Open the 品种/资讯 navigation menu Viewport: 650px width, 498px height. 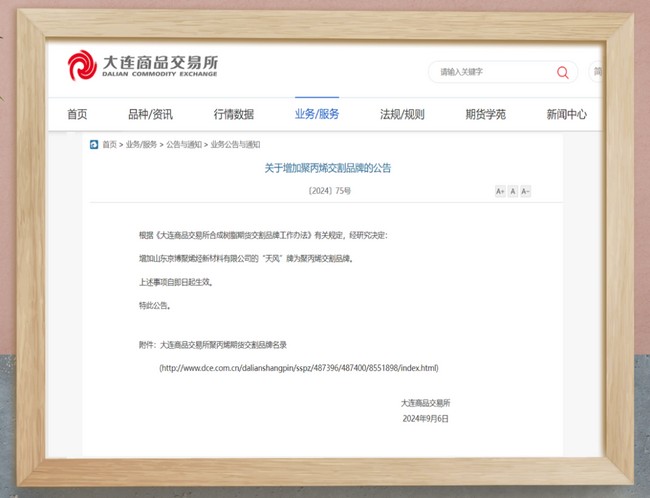(x=150, y=114)
